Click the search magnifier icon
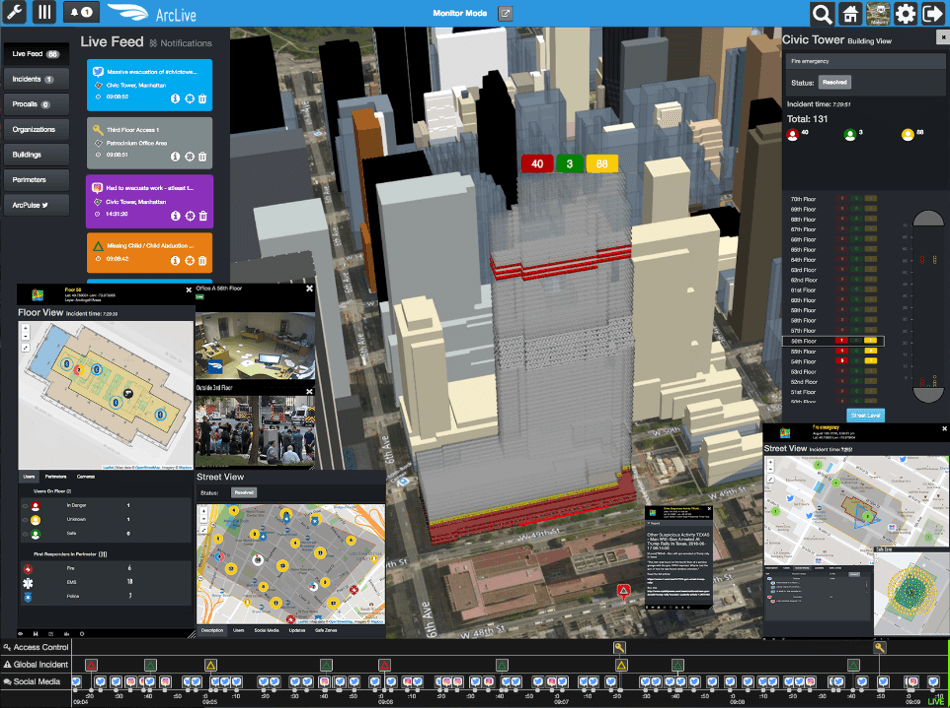 coord(822,14)
